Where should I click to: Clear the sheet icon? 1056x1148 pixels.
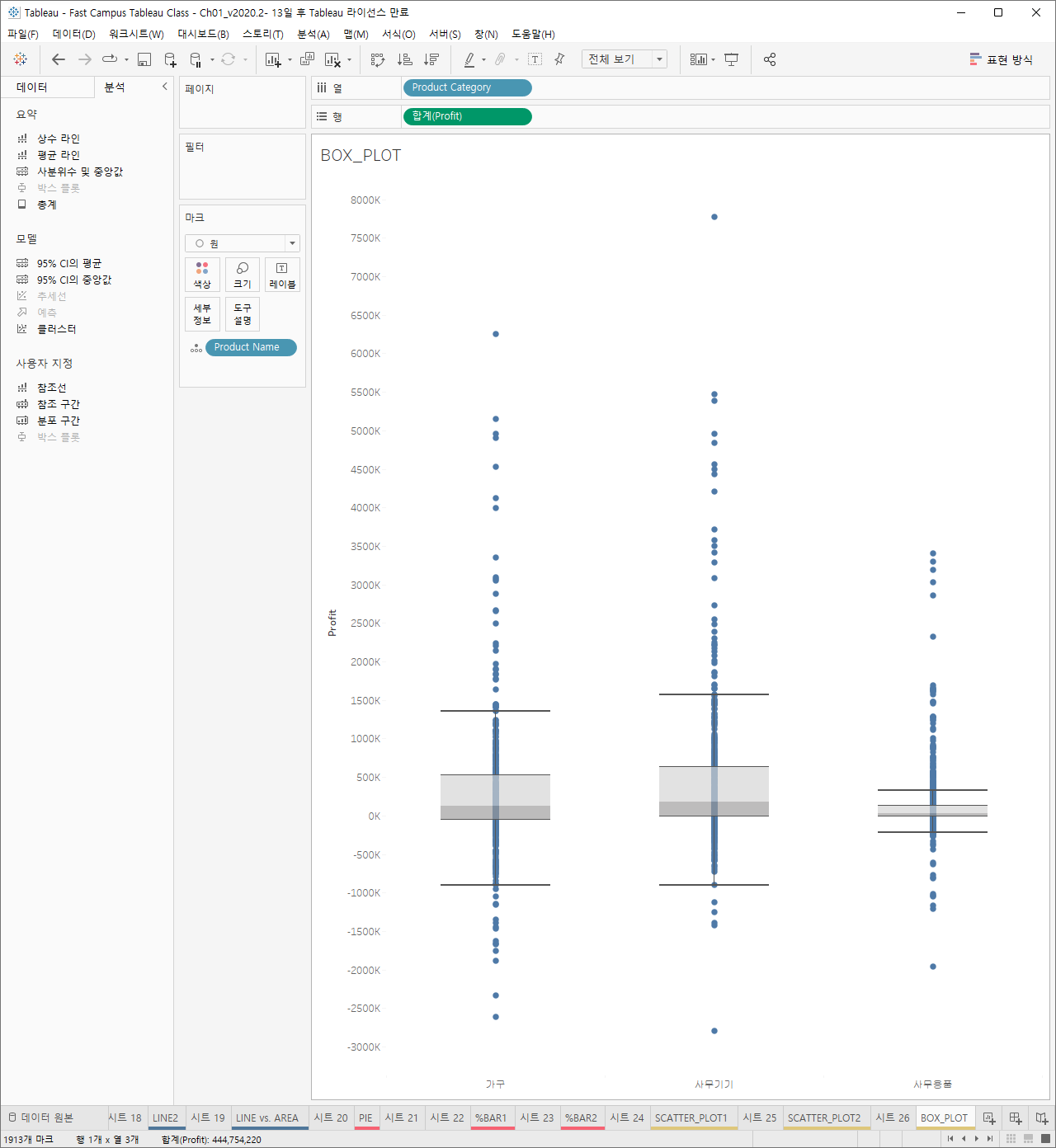tap(332, 59)
